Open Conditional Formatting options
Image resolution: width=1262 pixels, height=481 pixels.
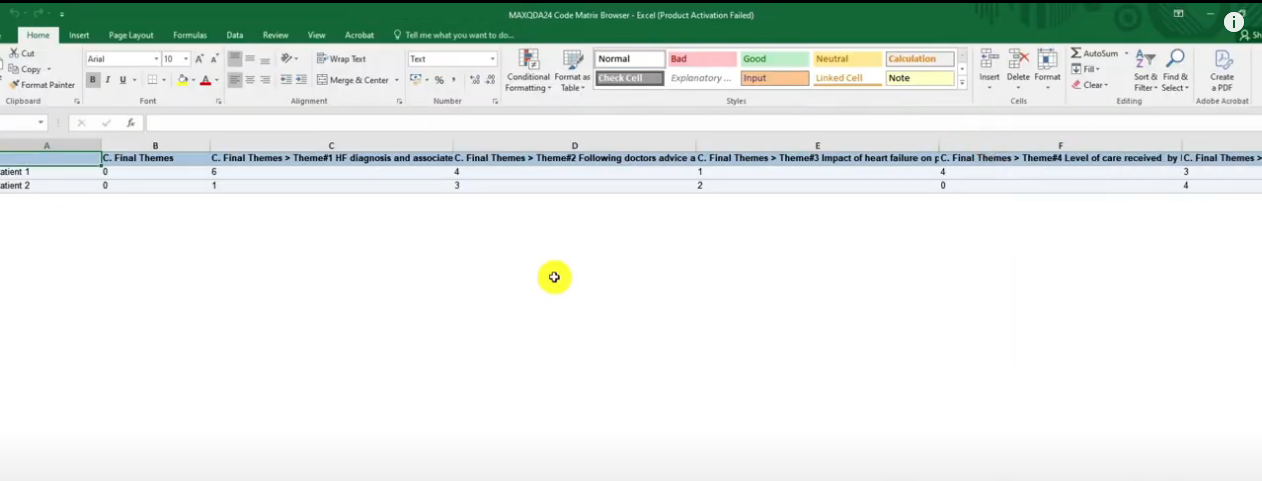[528, 61]
